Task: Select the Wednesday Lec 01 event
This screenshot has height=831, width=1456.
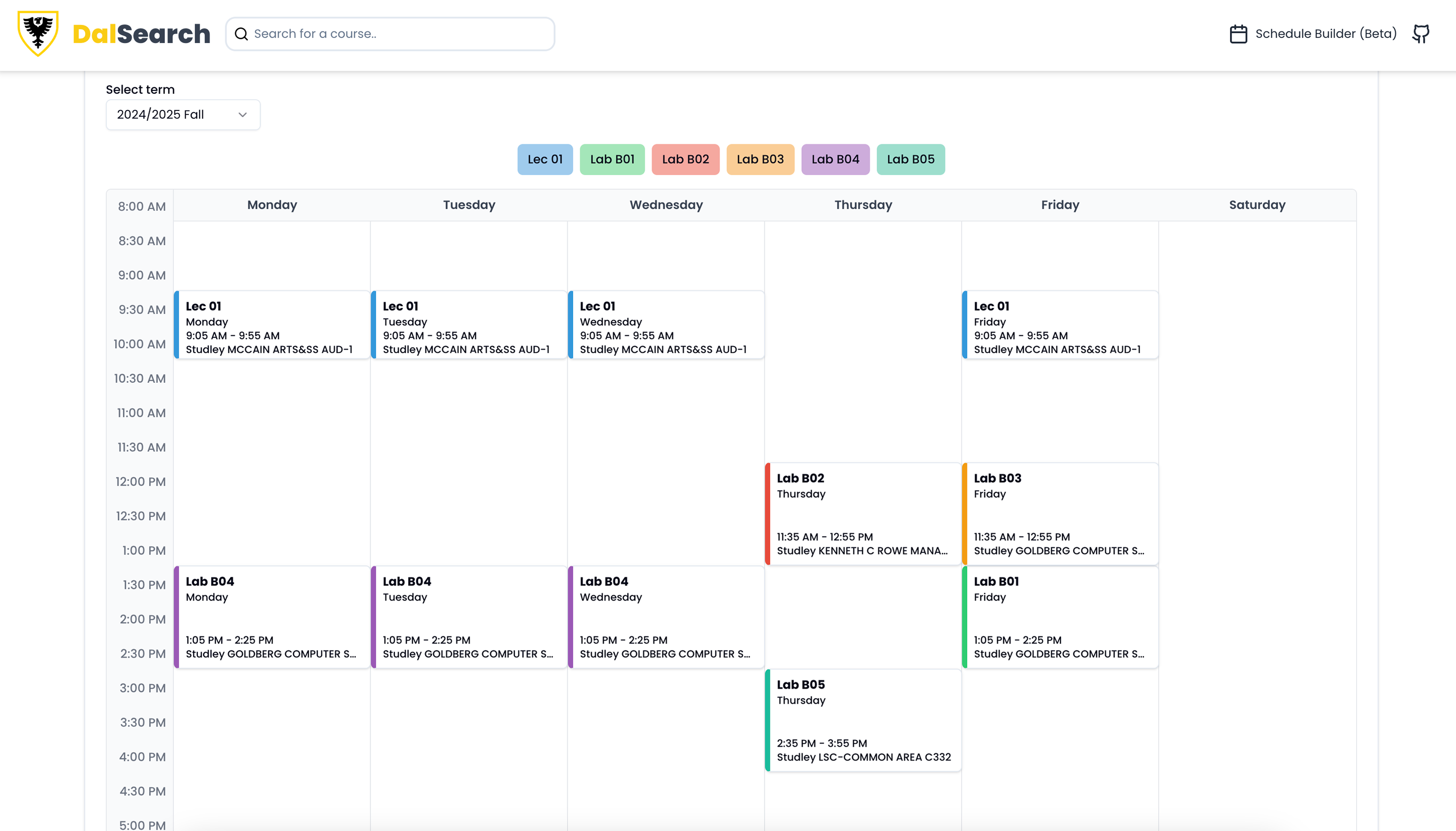Action: [666, 325]
